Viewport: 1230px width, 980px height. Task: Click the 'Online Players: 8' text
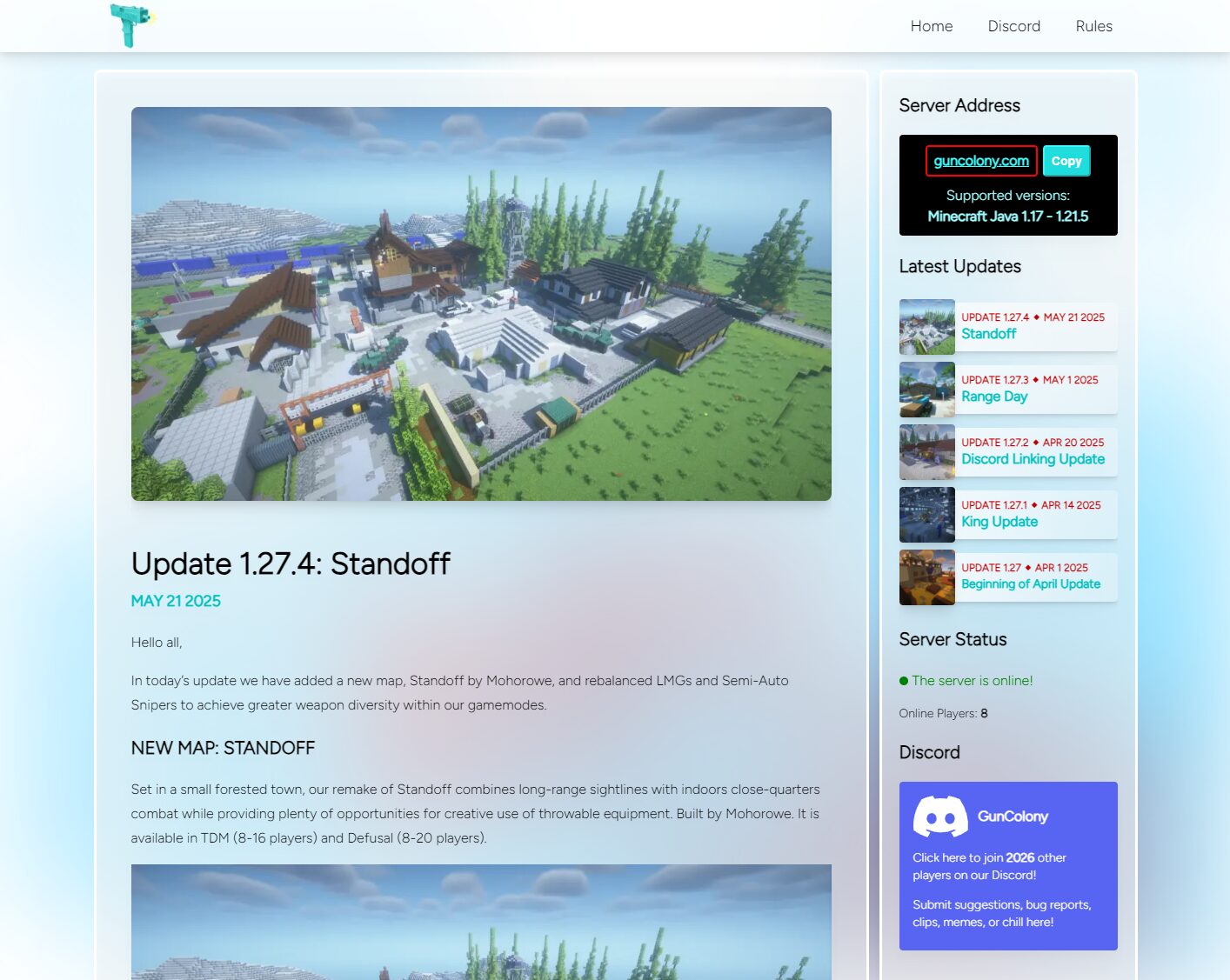tap(943, 713)
